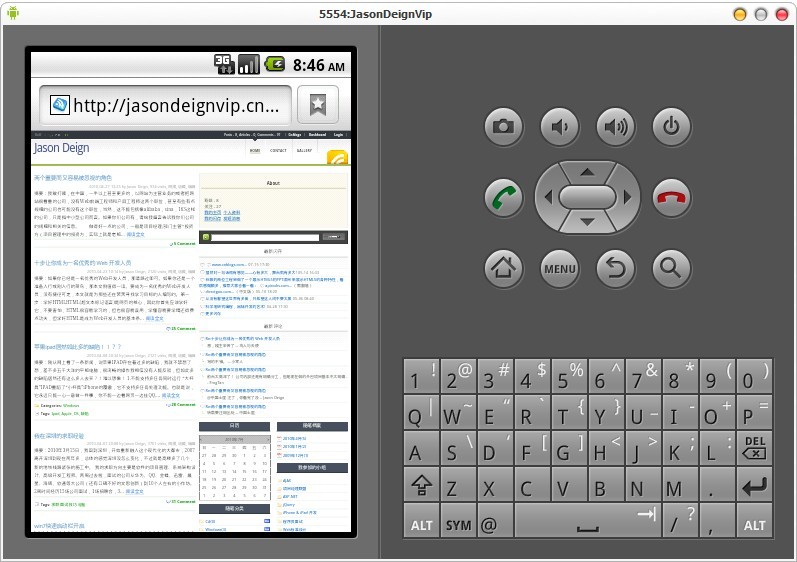Image resolution: width=797 pixels, height=562 pixels.
Task: Click the slash question-mark key
Action: [680, 521]
